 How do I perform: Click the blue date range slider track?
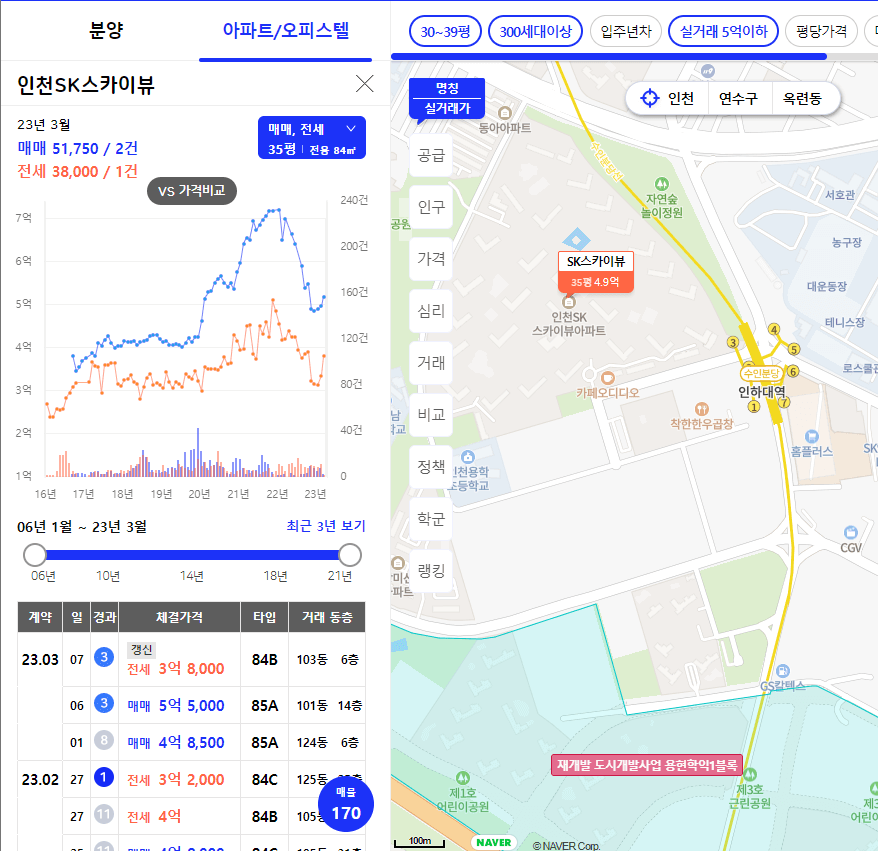tap(192, 555)
